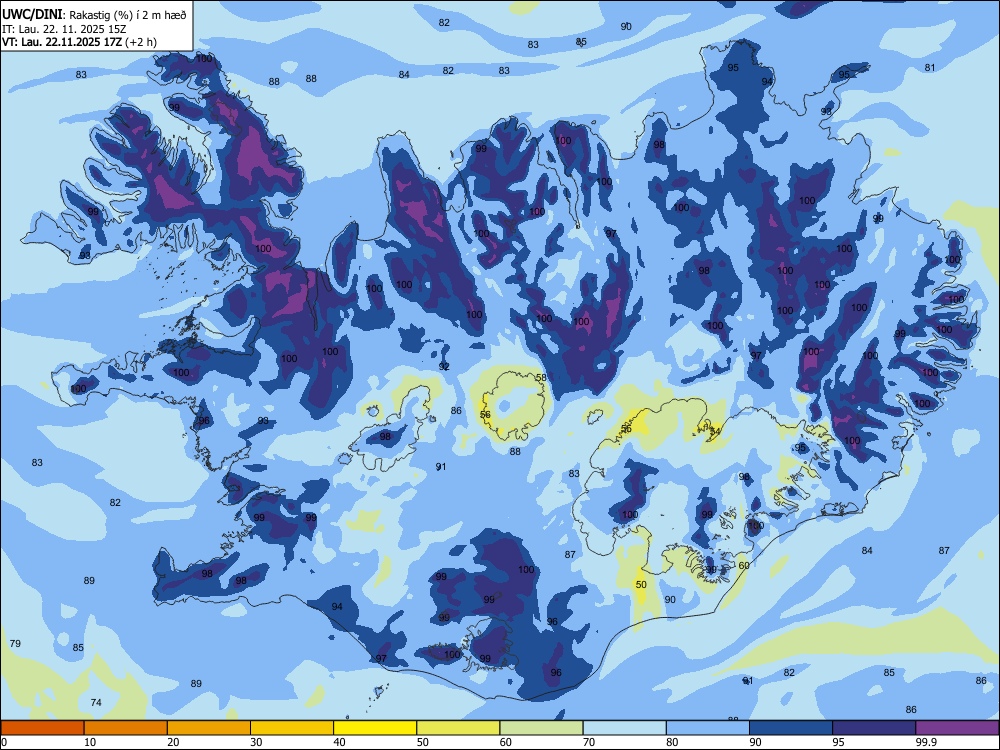Click the legend label '99.9'
This screenshot has height=750, width=1000.
[x=926, y=742]
